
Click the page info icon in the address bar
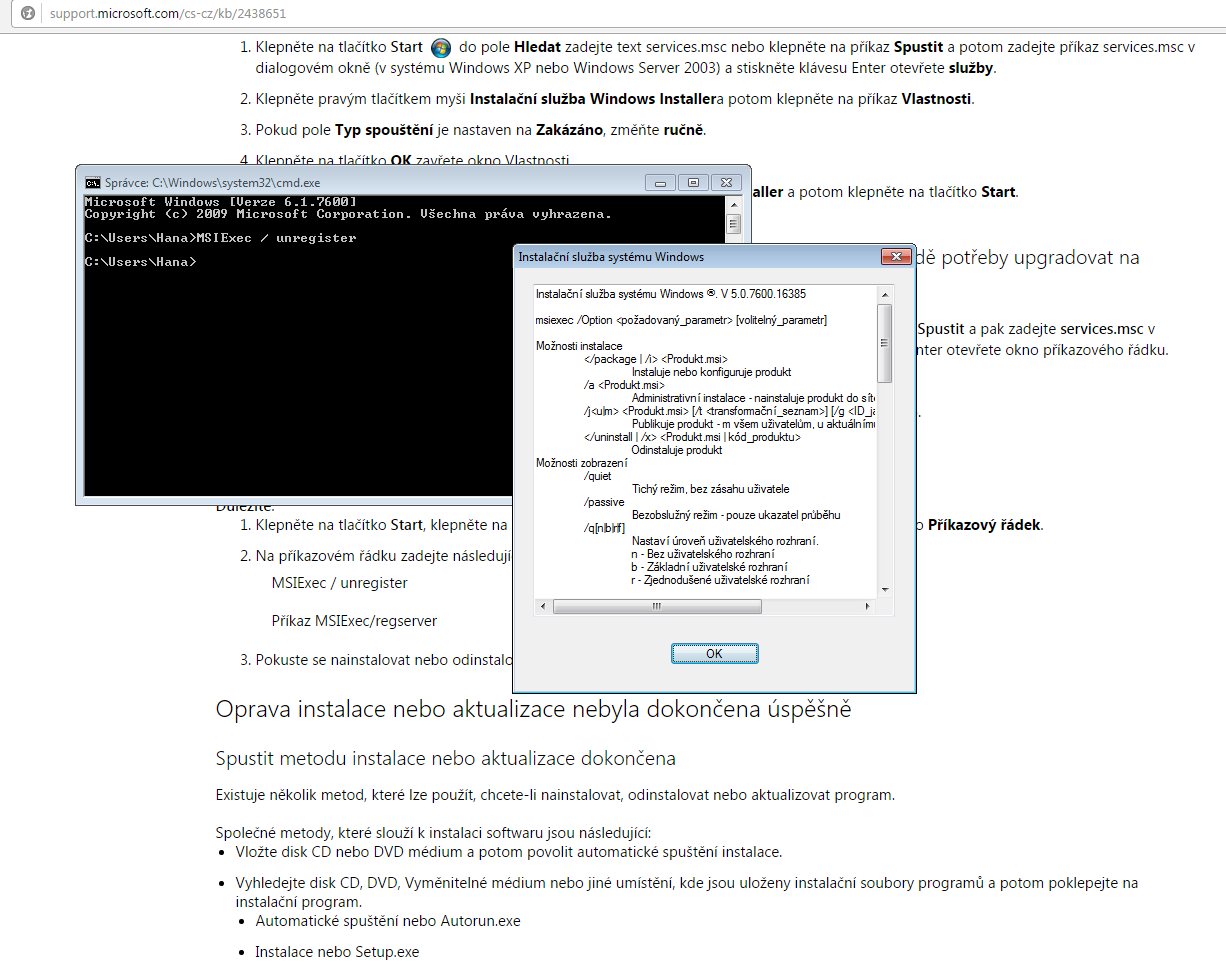click(x=28, y=15)
